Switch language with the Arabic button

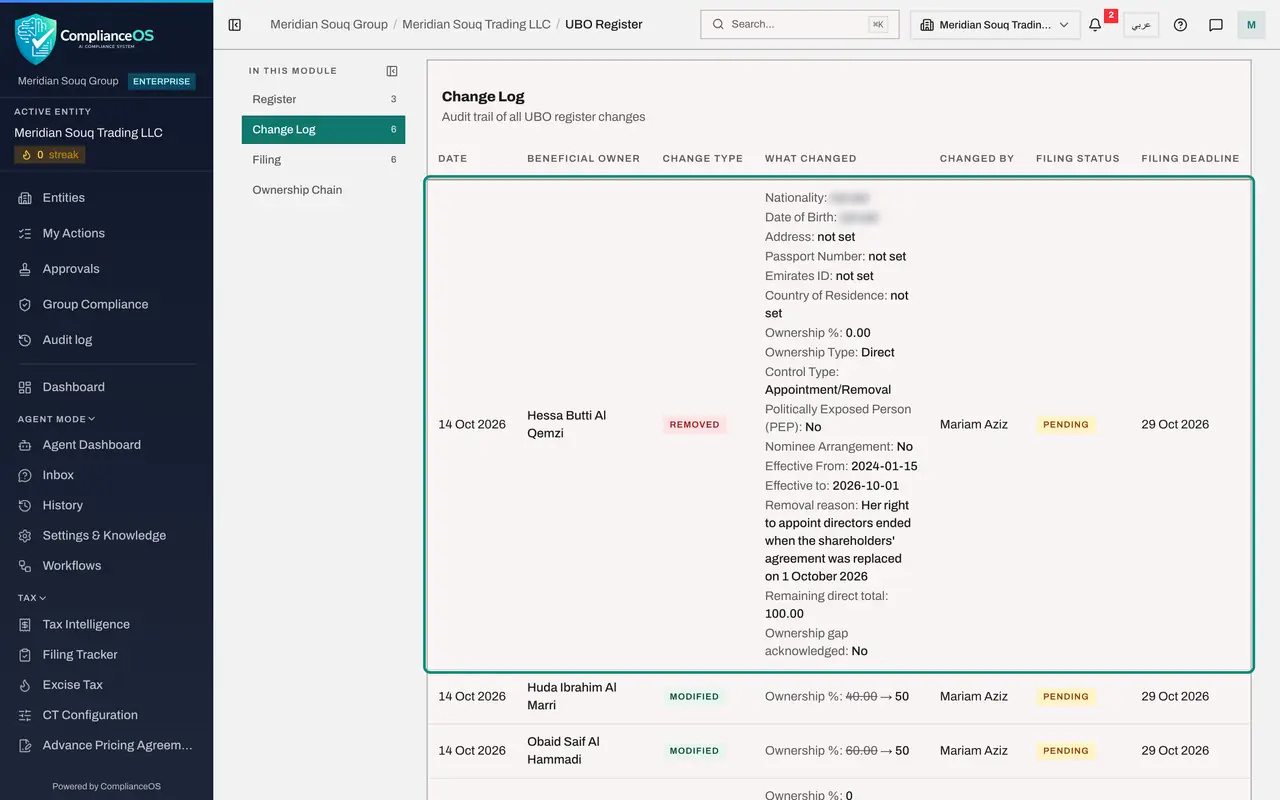(1141, 25)
